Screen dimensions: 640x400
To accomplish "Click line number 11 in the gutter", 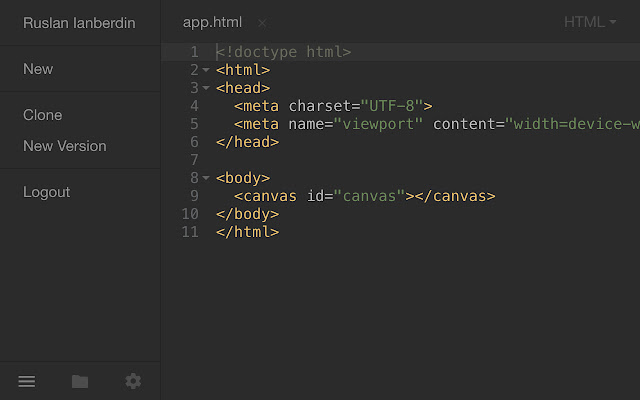I will click(x=190, y=232).
